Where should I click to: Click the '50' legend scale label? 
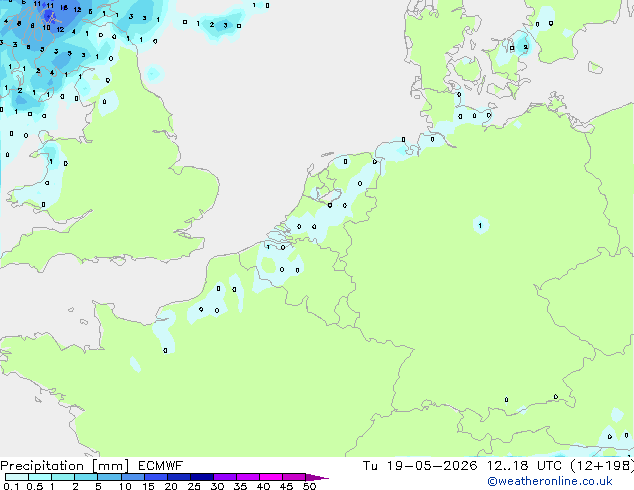pyautogui.click(x=309, y=486)
